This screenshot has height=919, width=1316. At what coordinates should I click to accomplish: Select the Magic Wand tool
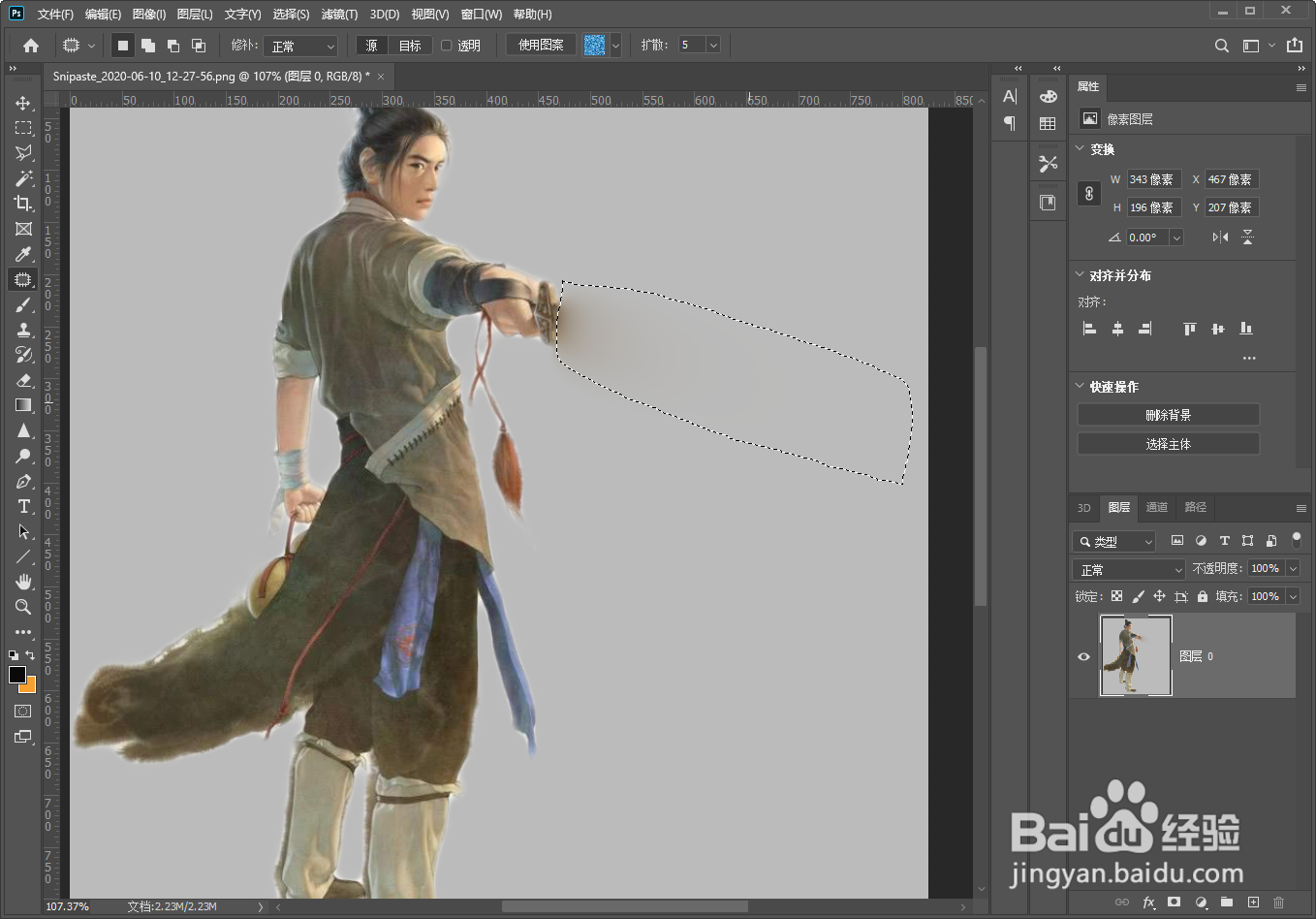coord(23,178)
